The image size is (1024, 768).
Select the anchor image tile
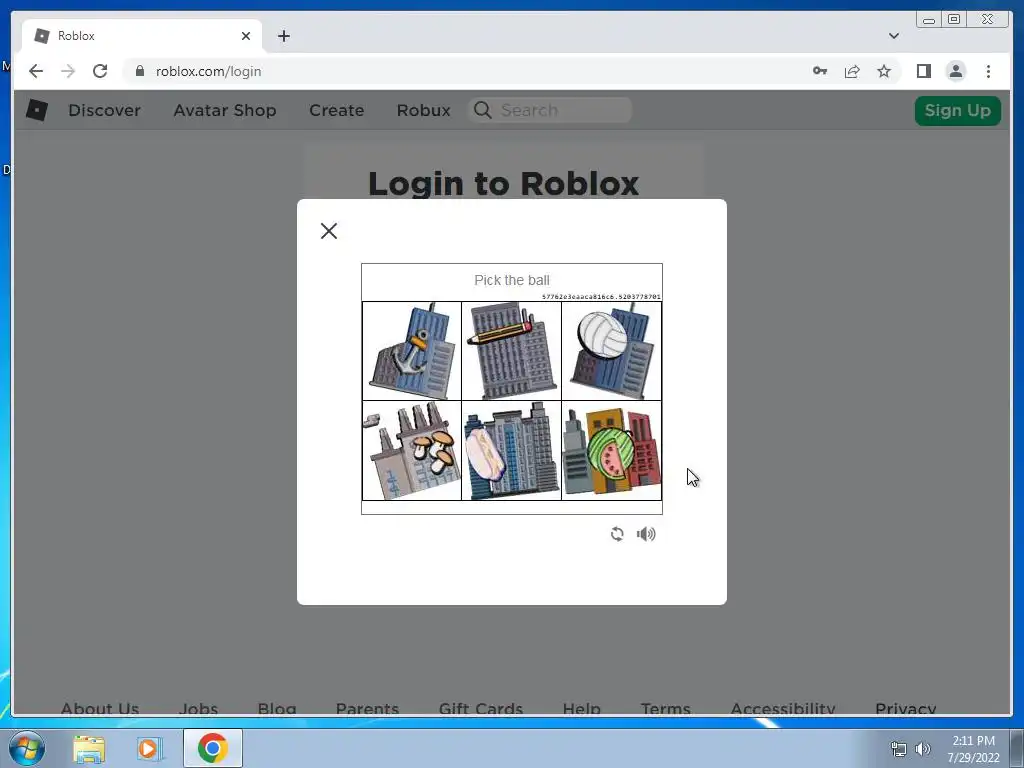[412, 351]
